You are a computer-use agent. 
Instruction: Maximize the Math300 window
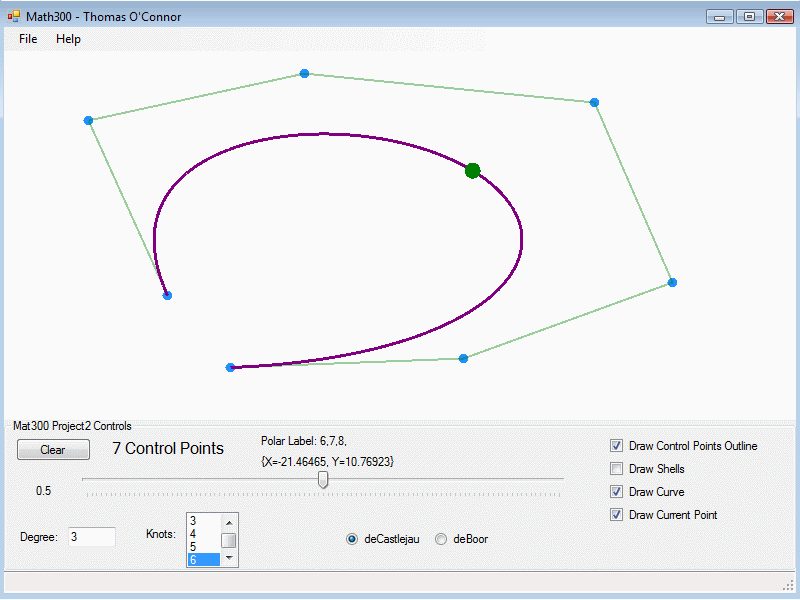pos(749,17)
